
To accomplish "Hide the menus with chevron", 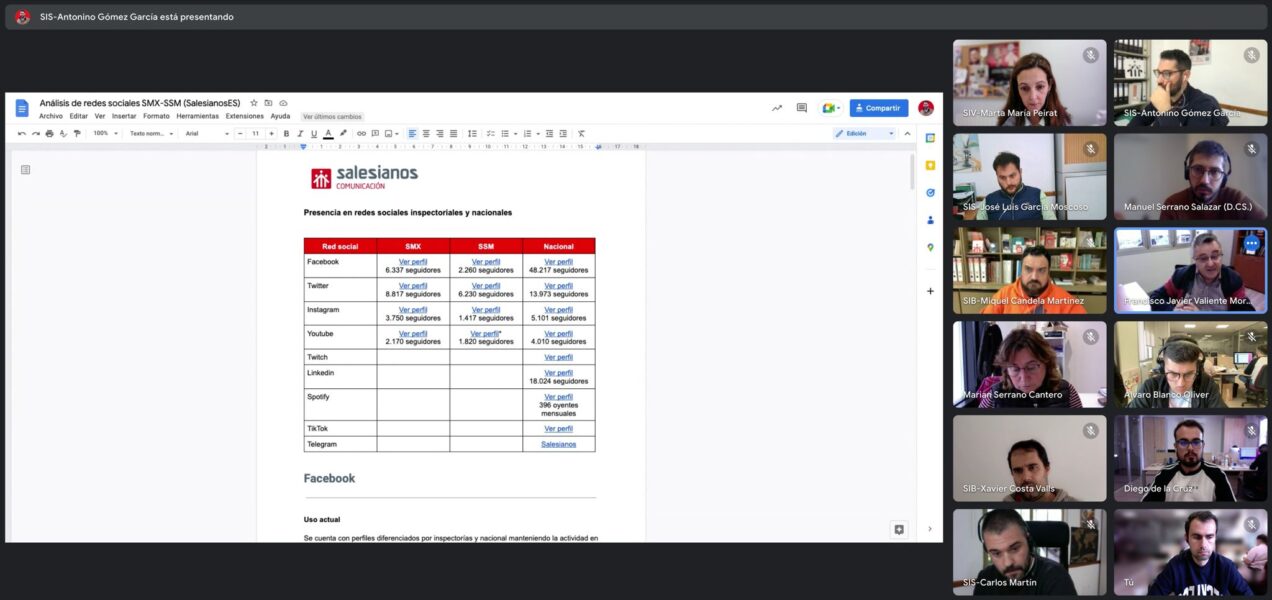I will [x=908, y=133].
